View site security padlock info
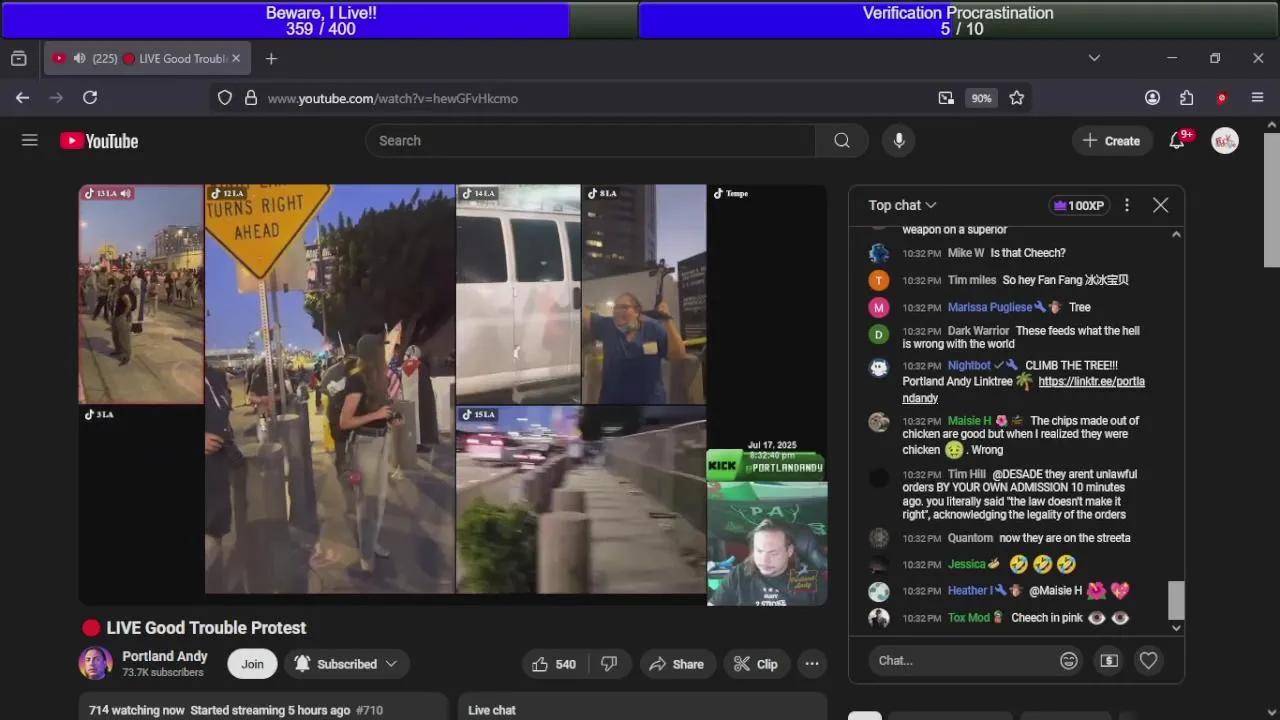This screenshot has width=1280, height=720. (250, 98)
